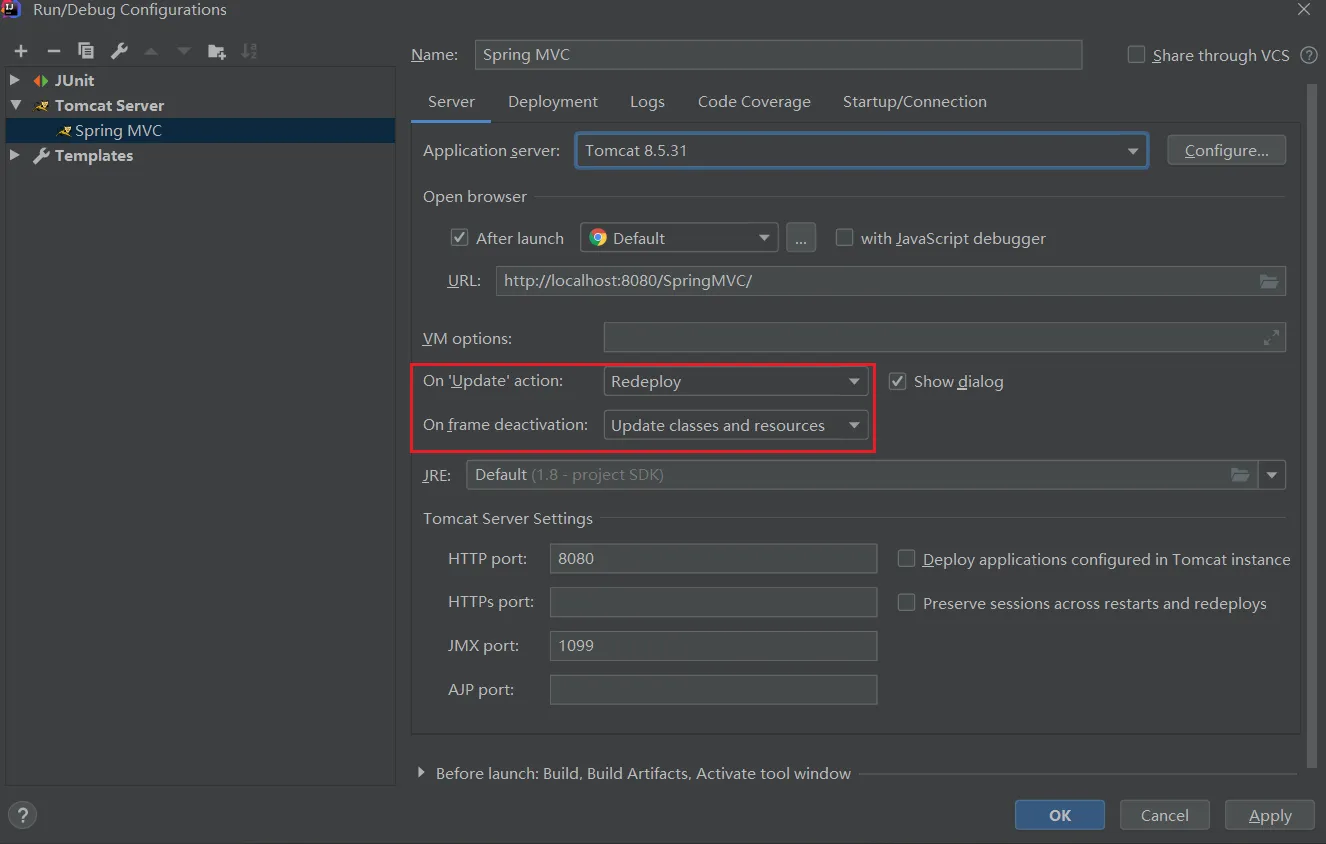1326x844 pixels.
Task: Toggle the After launch checkbox
Action: click(460, 238)
